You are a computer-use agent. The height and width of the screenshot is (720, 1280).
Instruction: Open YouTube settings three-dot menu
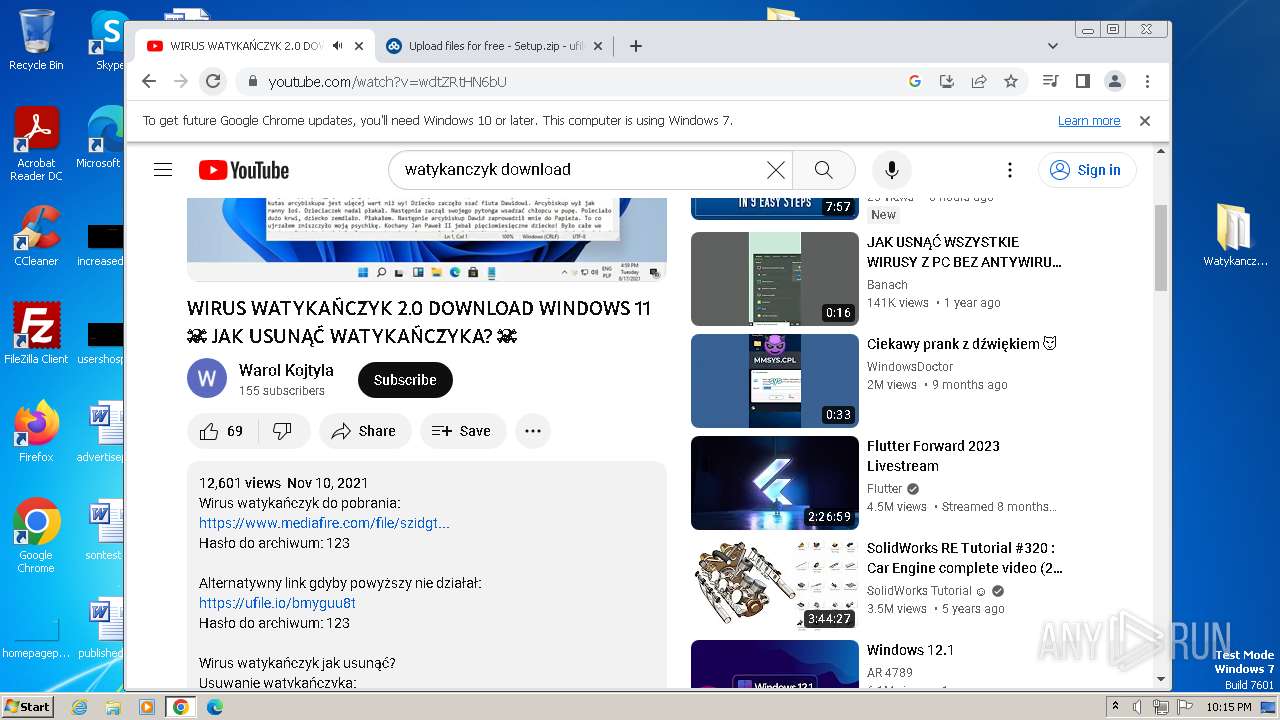[x=1010, y=170]
